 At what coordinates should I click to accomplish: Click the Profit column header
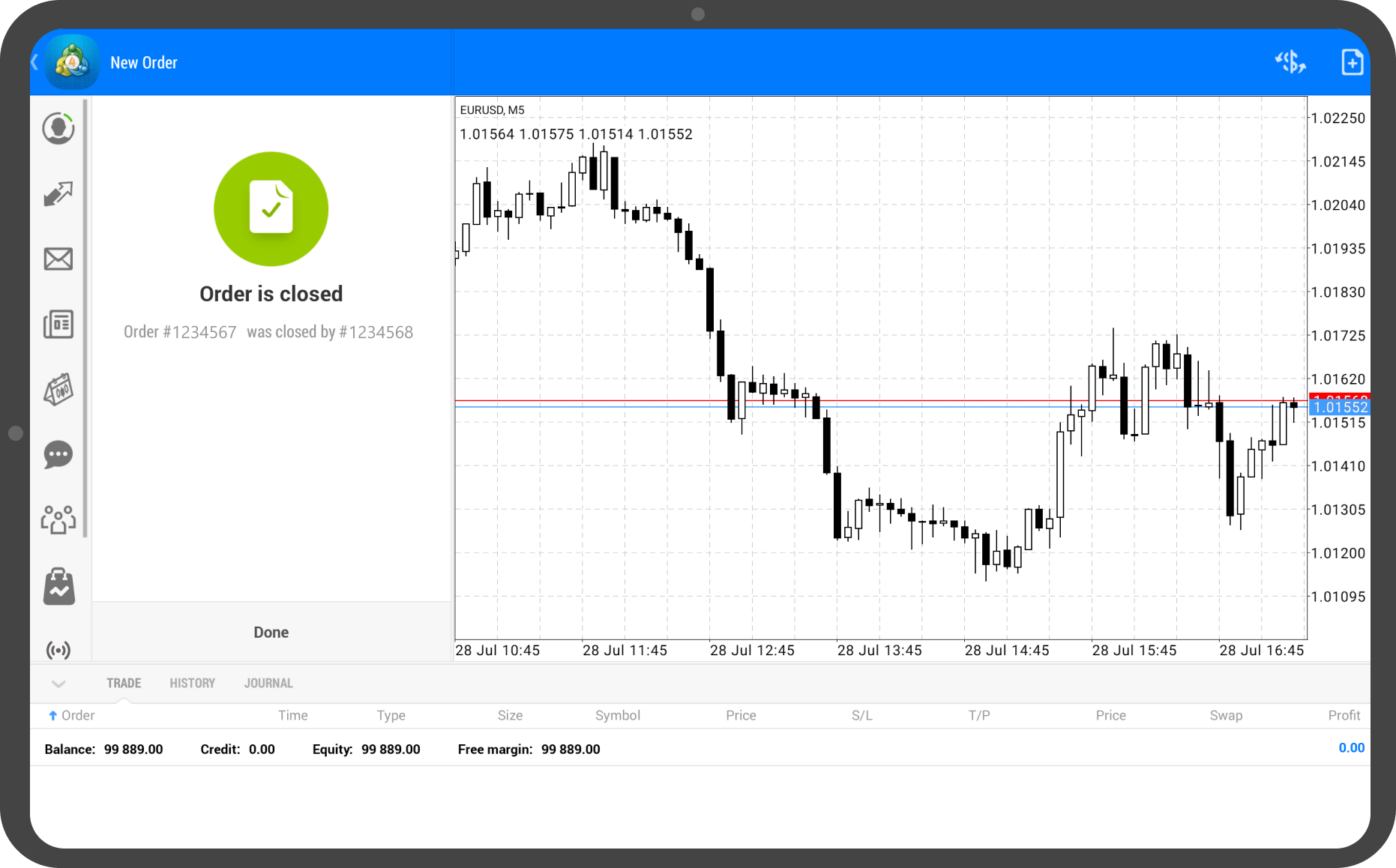click(x=1344, y=716)
